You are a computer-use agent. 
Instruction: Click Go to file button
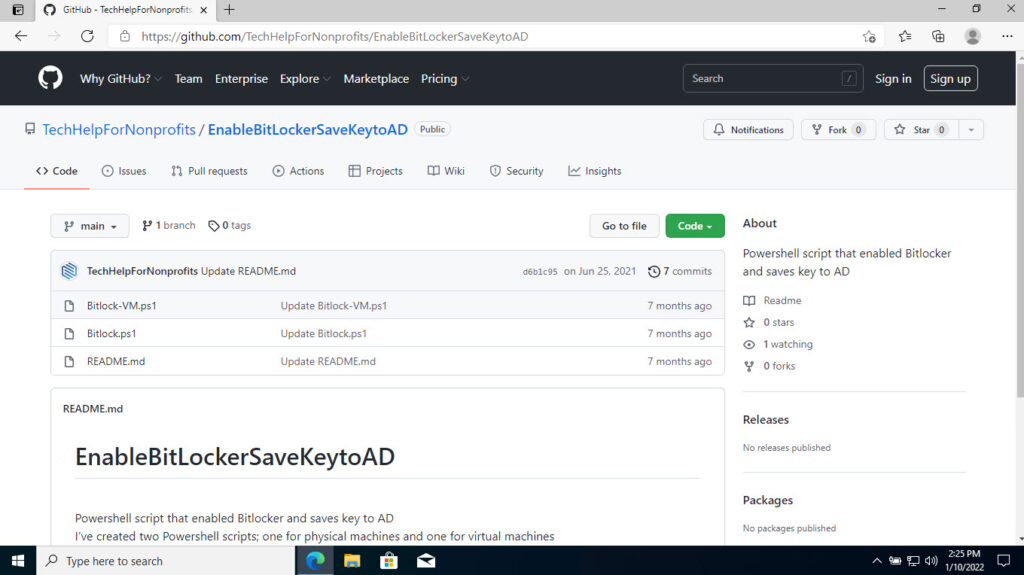pos(624,225)
